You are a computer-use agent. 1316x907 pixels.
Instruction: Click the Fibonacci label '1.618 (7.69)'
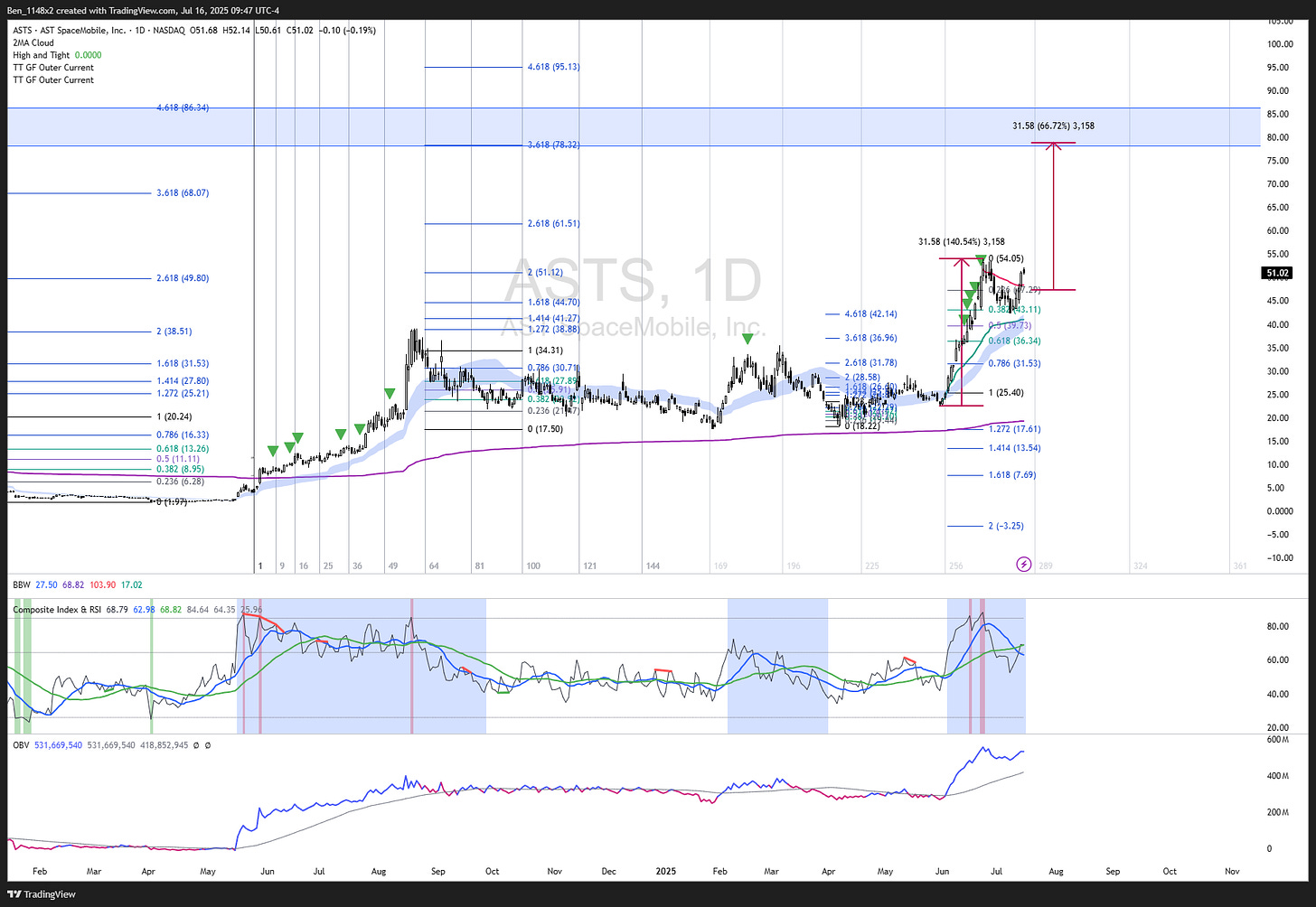pyautogui.click(x=1011, y=474)
